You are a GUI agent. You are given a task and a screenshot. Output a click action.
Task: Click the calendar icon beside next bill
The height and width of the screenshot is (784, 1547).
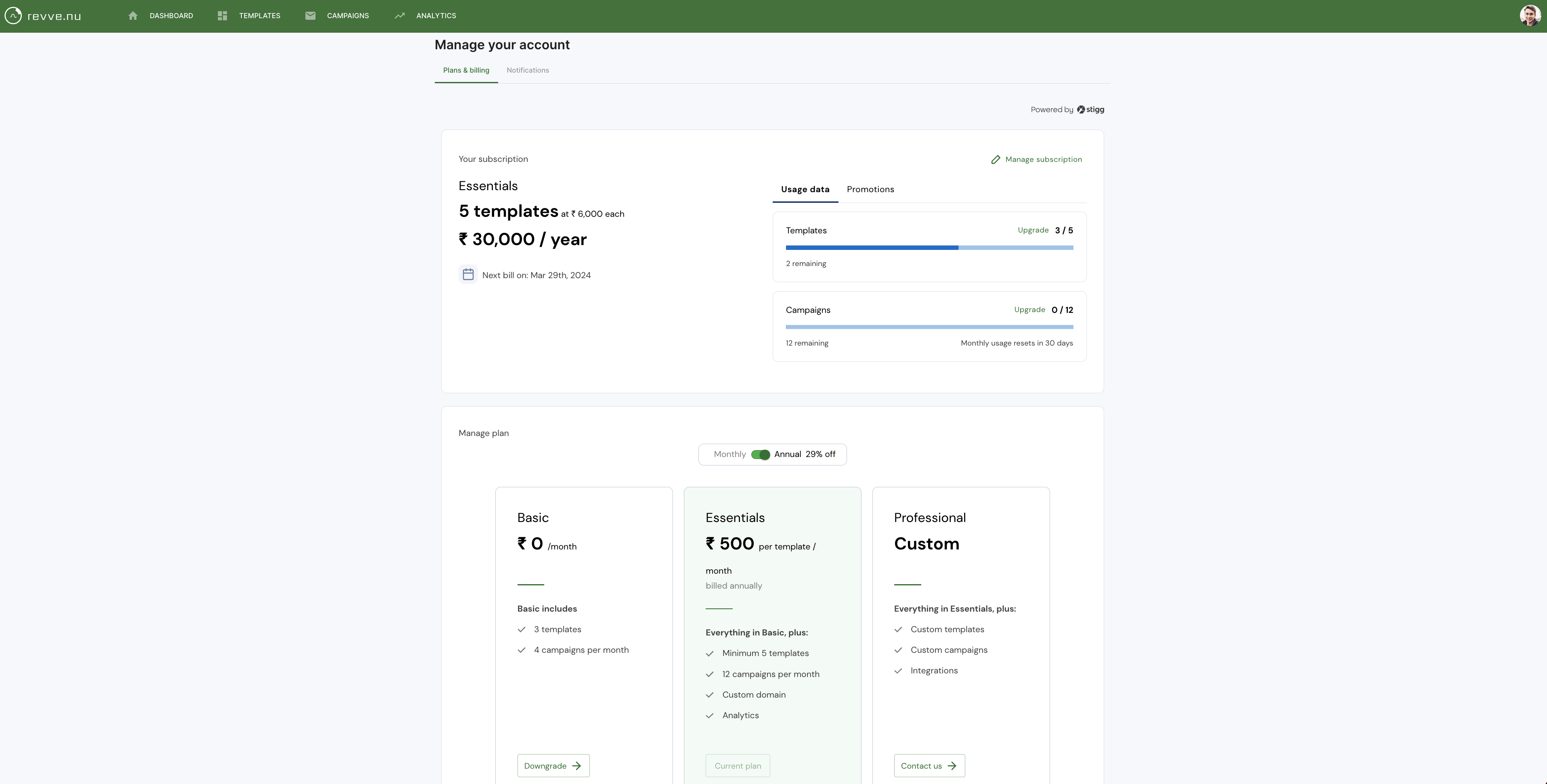pyautogui.click(x=468, y=275)
